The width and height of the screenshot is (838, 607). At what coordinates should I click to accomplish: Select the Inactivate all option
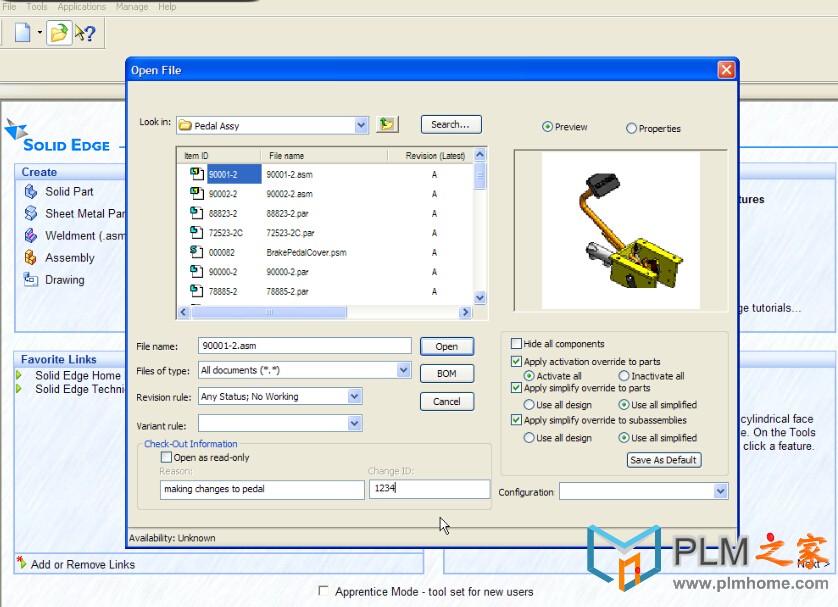coord(624,376)
